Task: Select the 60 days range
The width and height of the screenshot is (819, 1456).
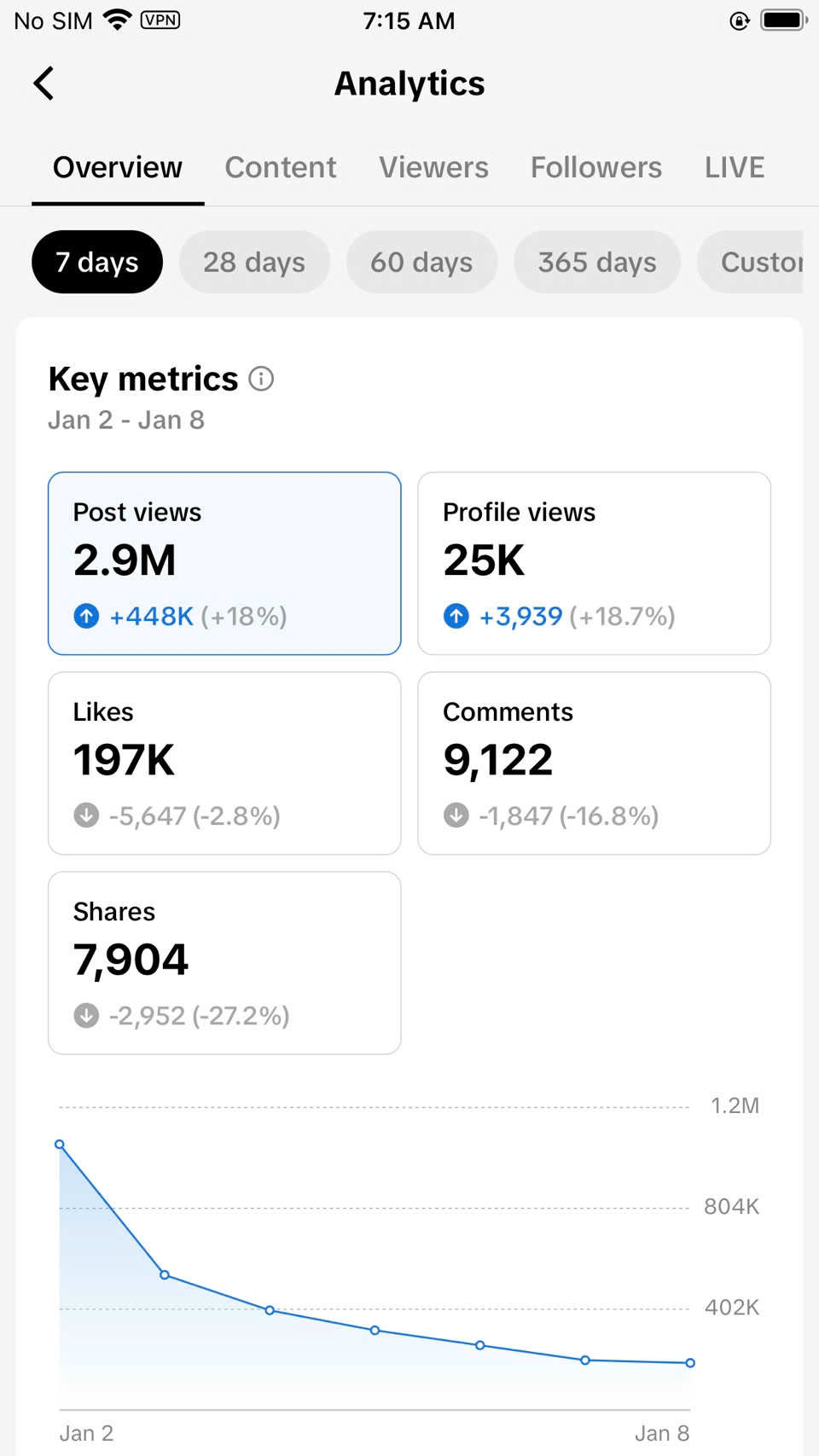Action: pos(421,262)
